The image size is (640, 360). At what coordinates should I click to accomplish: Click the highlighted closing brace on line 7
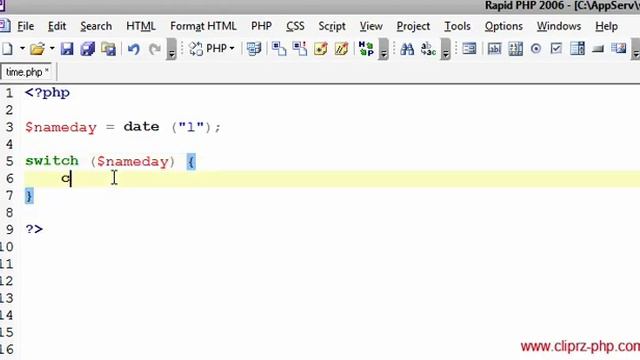29,196
